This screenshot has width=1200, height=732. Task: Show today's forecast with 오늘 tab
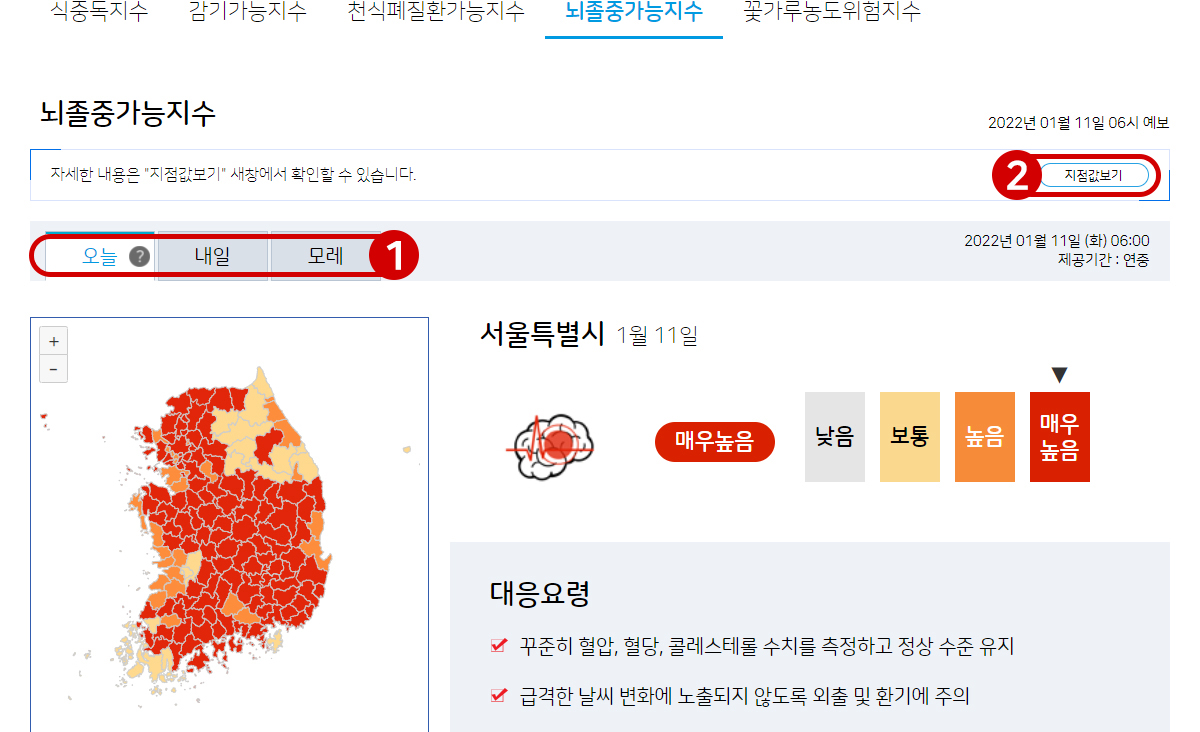(x=100, y=257)
